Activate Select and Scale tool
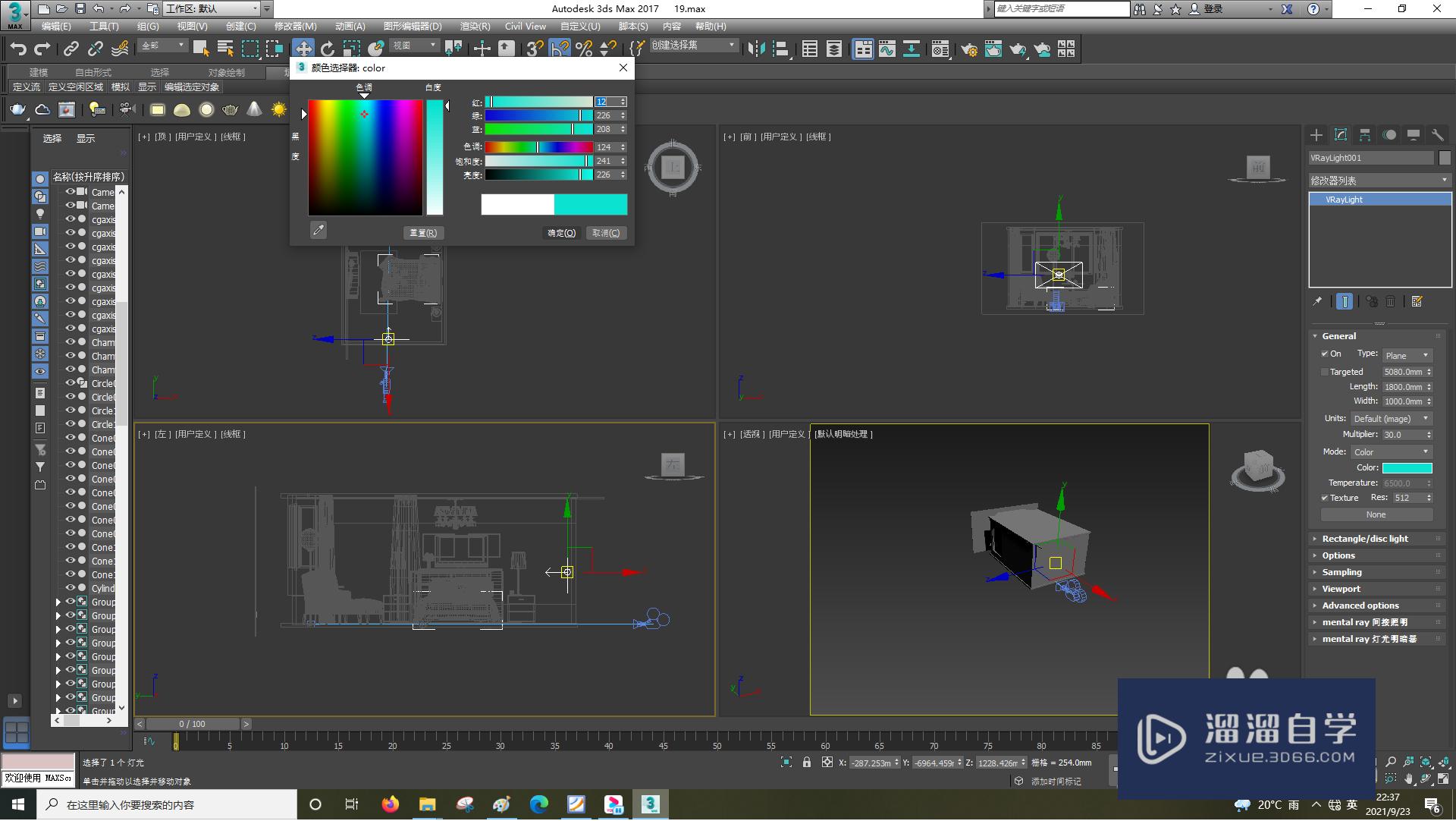 click(x=351, y=49)
